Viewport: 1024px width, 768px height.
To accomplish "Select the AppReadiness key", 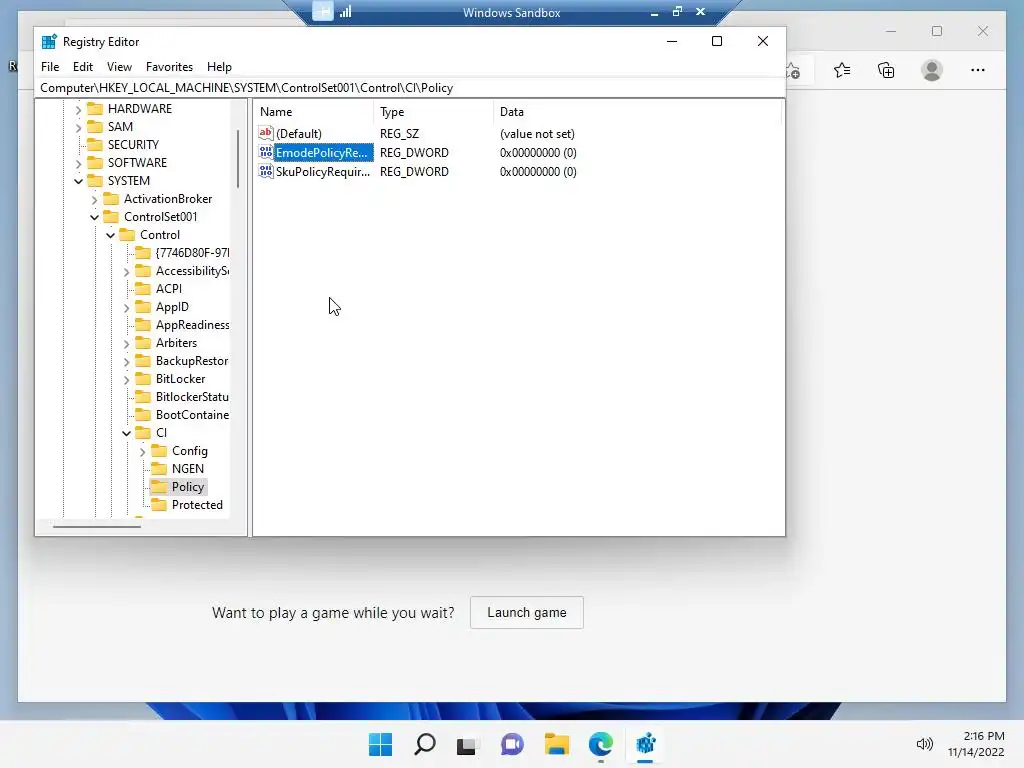I will [192, 325].
